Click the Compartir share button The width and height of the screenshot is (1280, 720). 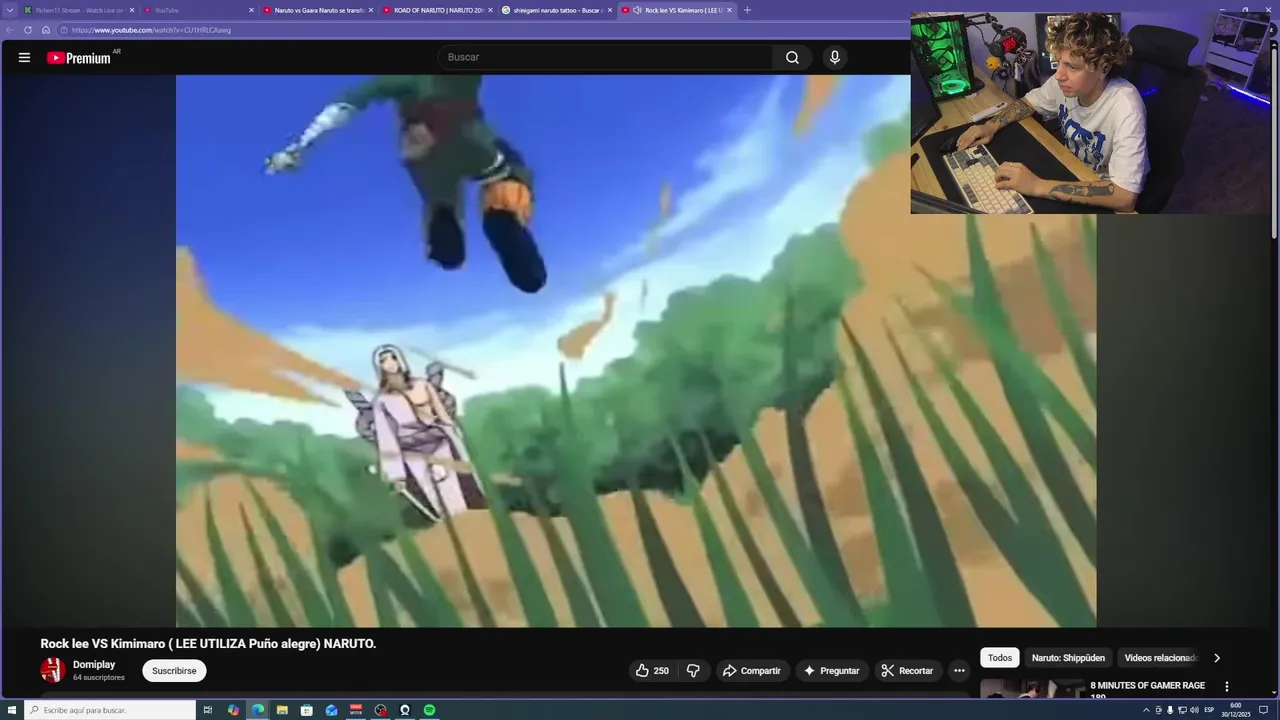click(751, 671)
